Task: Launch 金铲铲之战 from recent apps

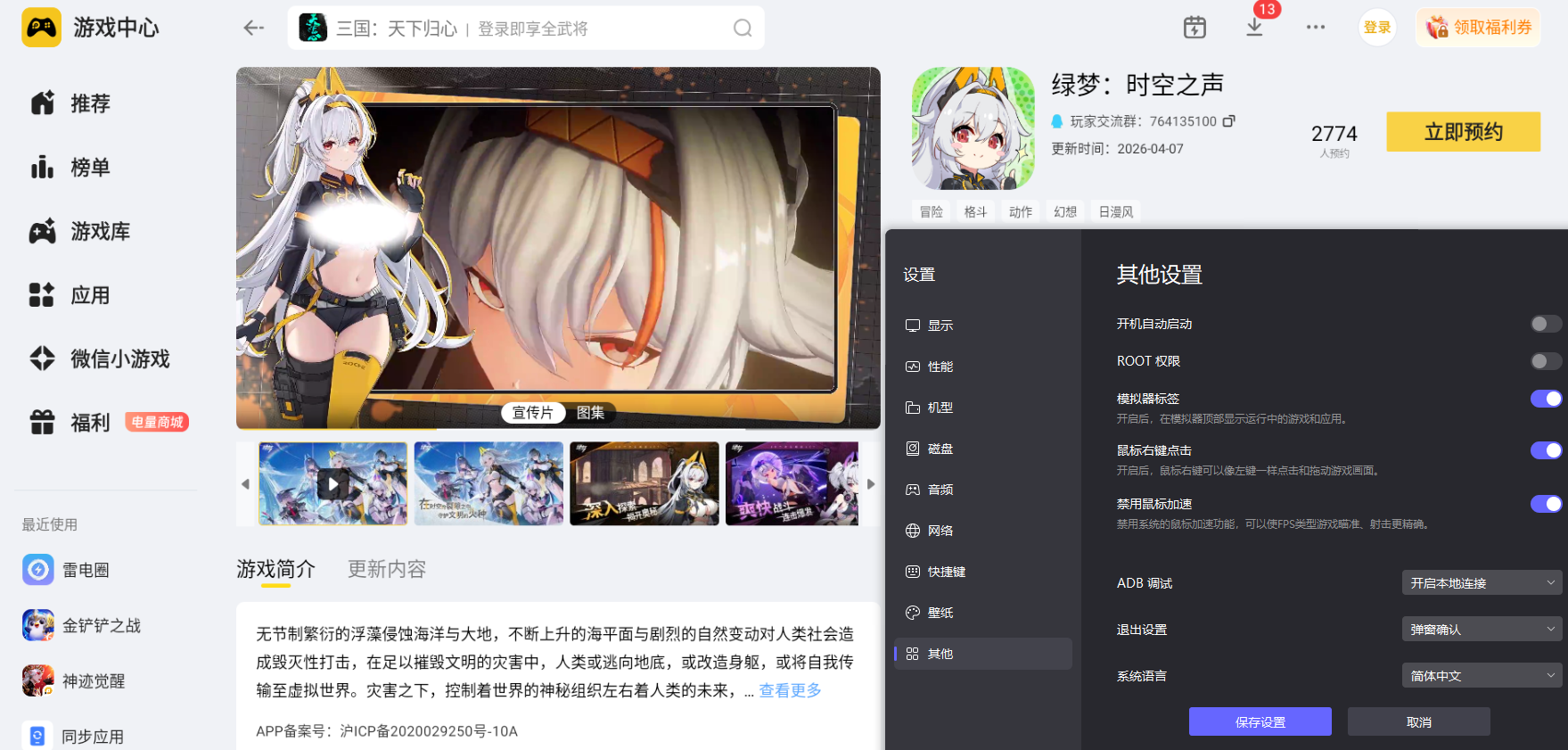Action: [x=82, y=626]
